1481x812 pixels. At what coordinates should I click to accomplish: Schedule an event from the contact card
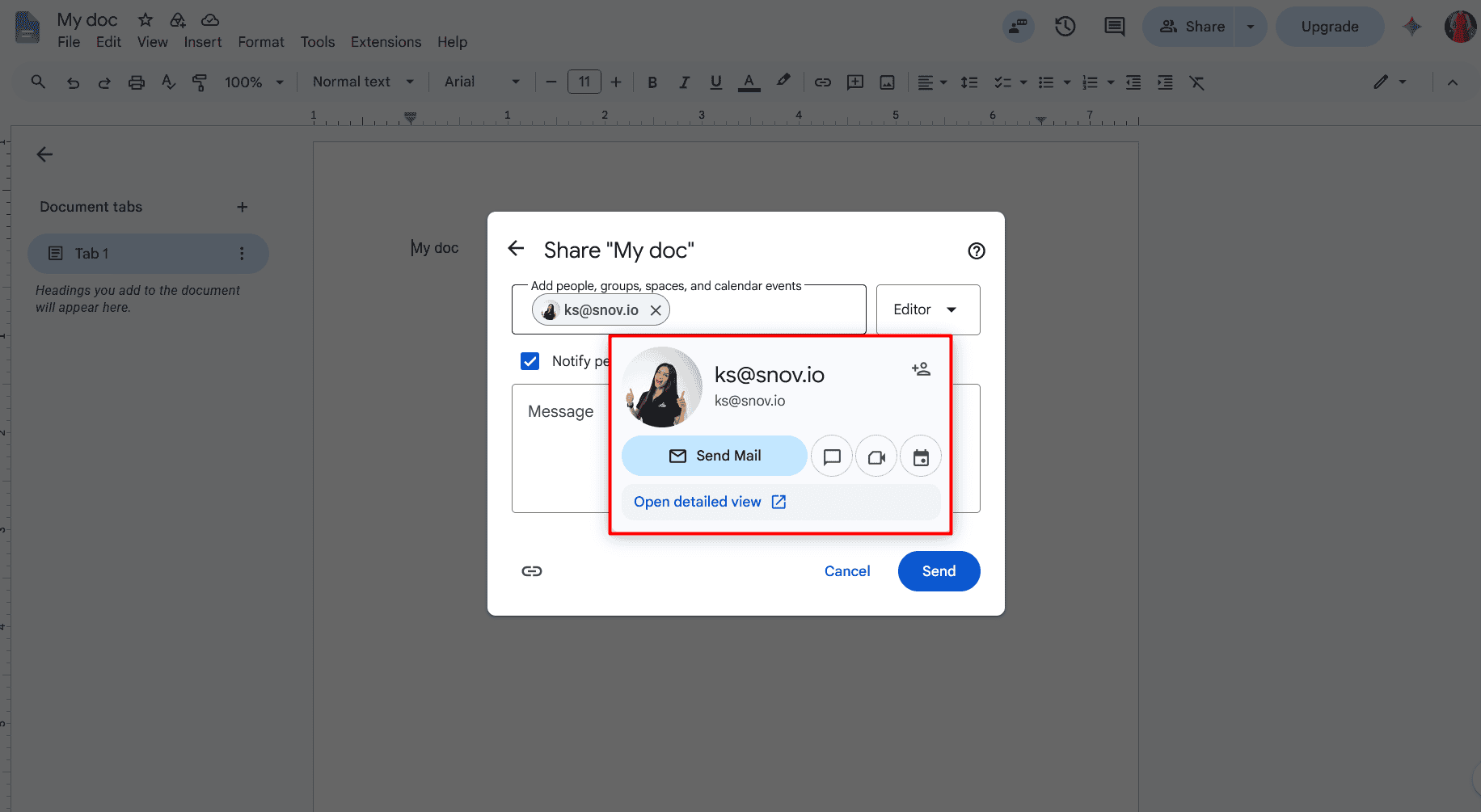(921, 456)
